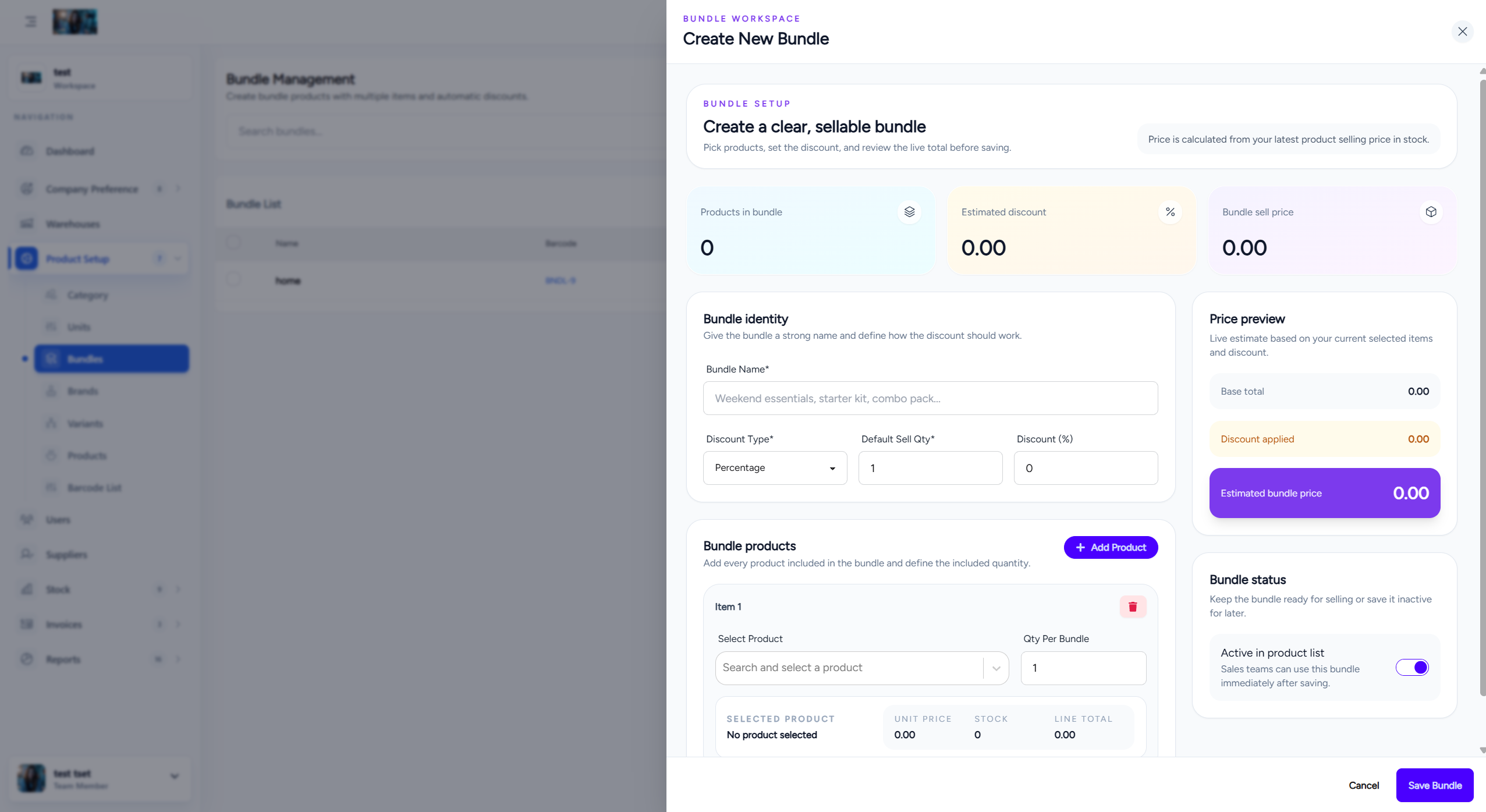This screenshot has width=1486, height=812.
Task: Click the Estimated bundle price card
Action: click(1324, 493)
